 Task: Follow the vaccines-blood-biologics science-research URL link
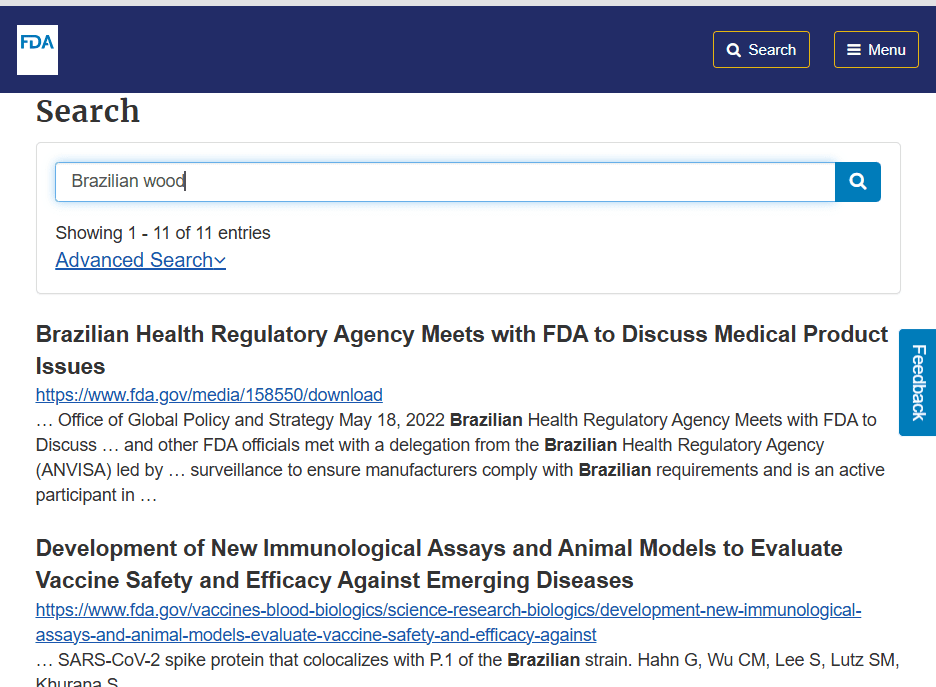click(448, 622)
